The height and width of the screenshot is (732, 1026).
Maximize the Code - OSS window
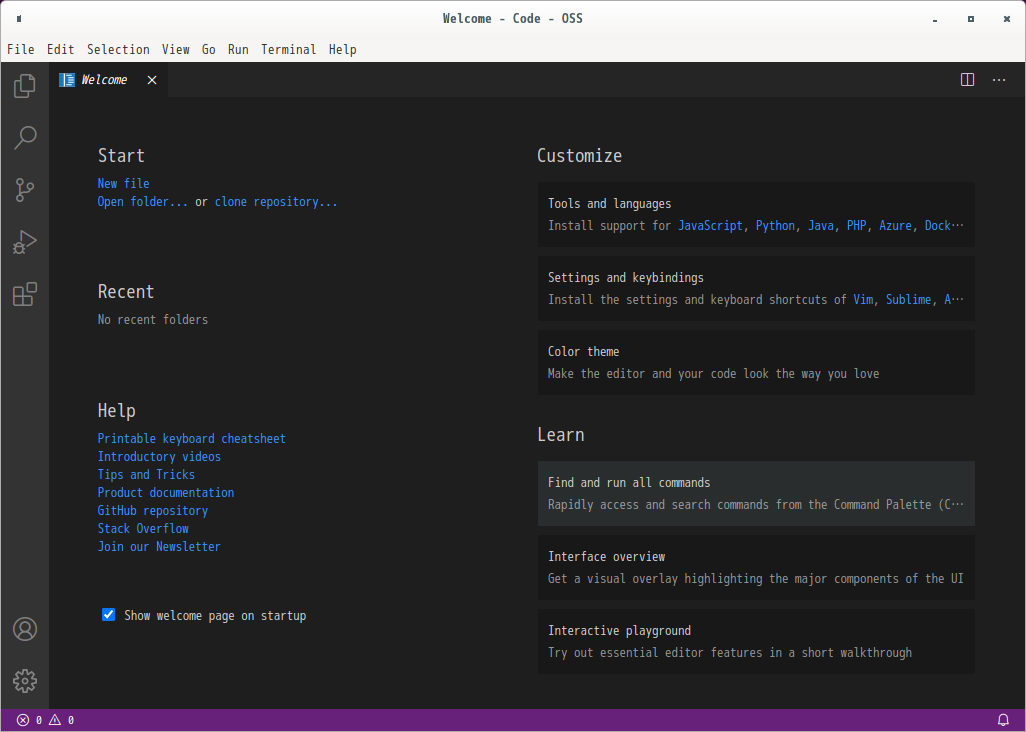click(x=971, y=19)
